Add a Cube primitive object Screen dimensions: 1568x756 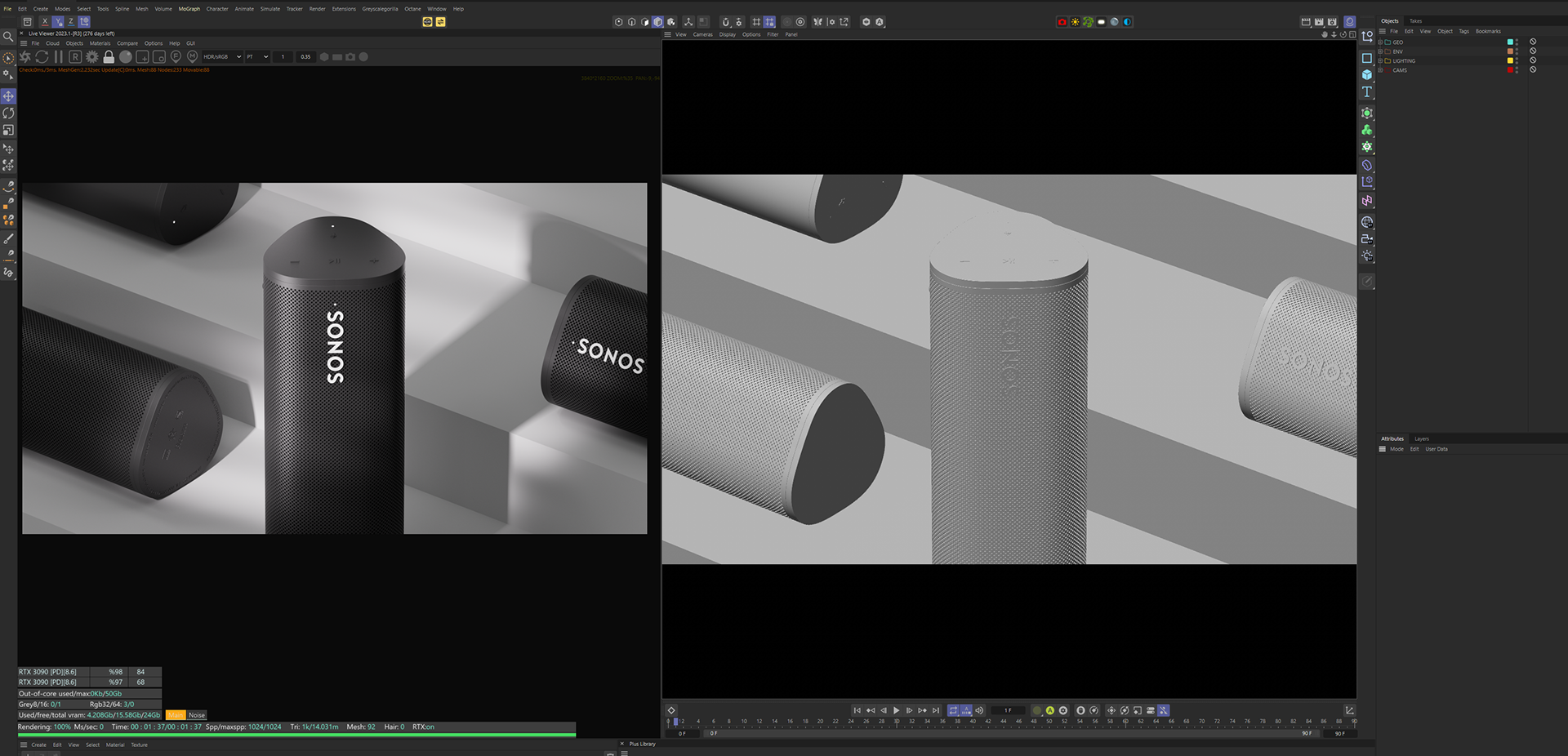[x=1367, y=75]
